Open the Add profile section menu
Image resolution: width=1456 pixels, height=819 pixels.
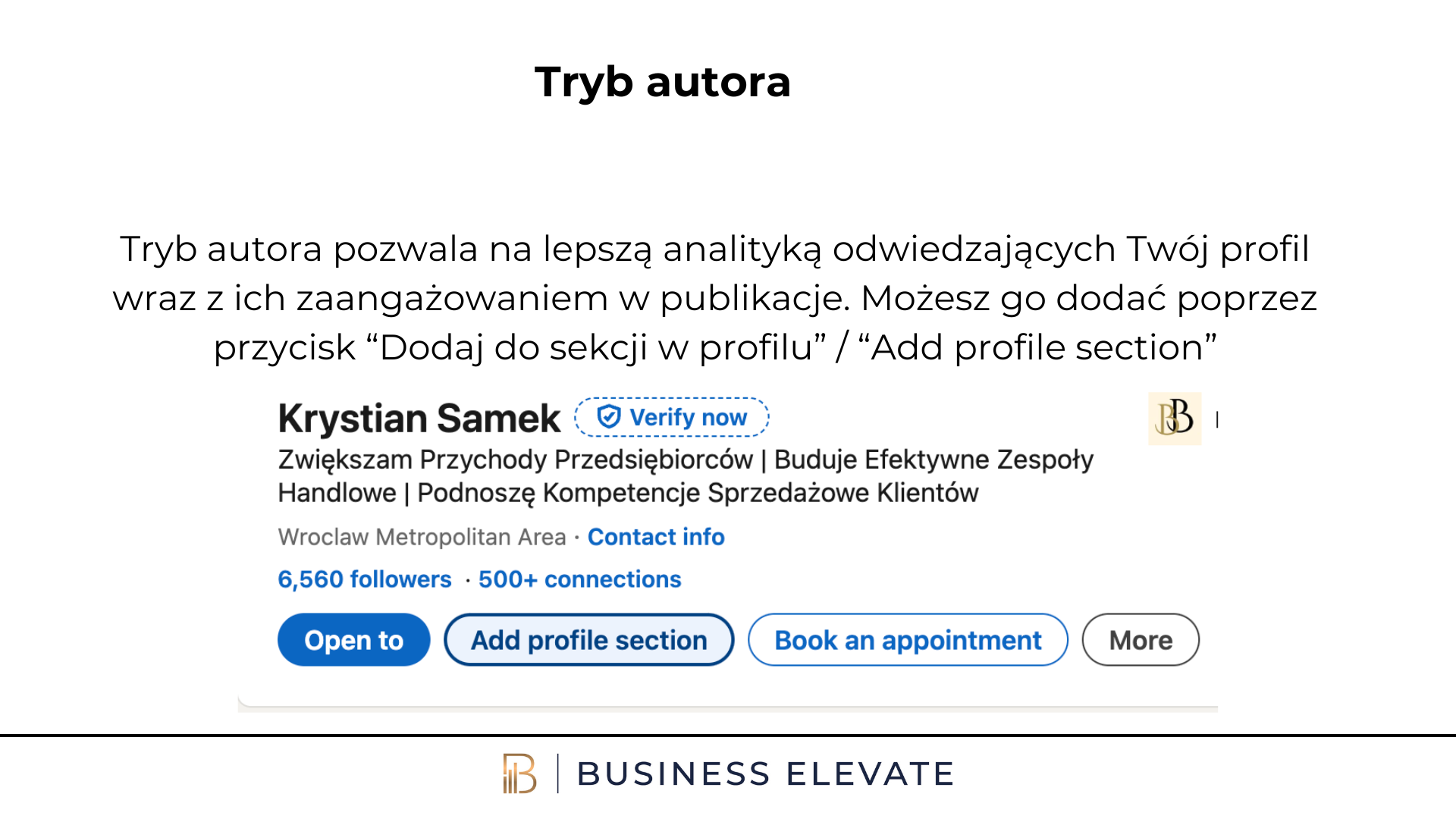[589, 640]
